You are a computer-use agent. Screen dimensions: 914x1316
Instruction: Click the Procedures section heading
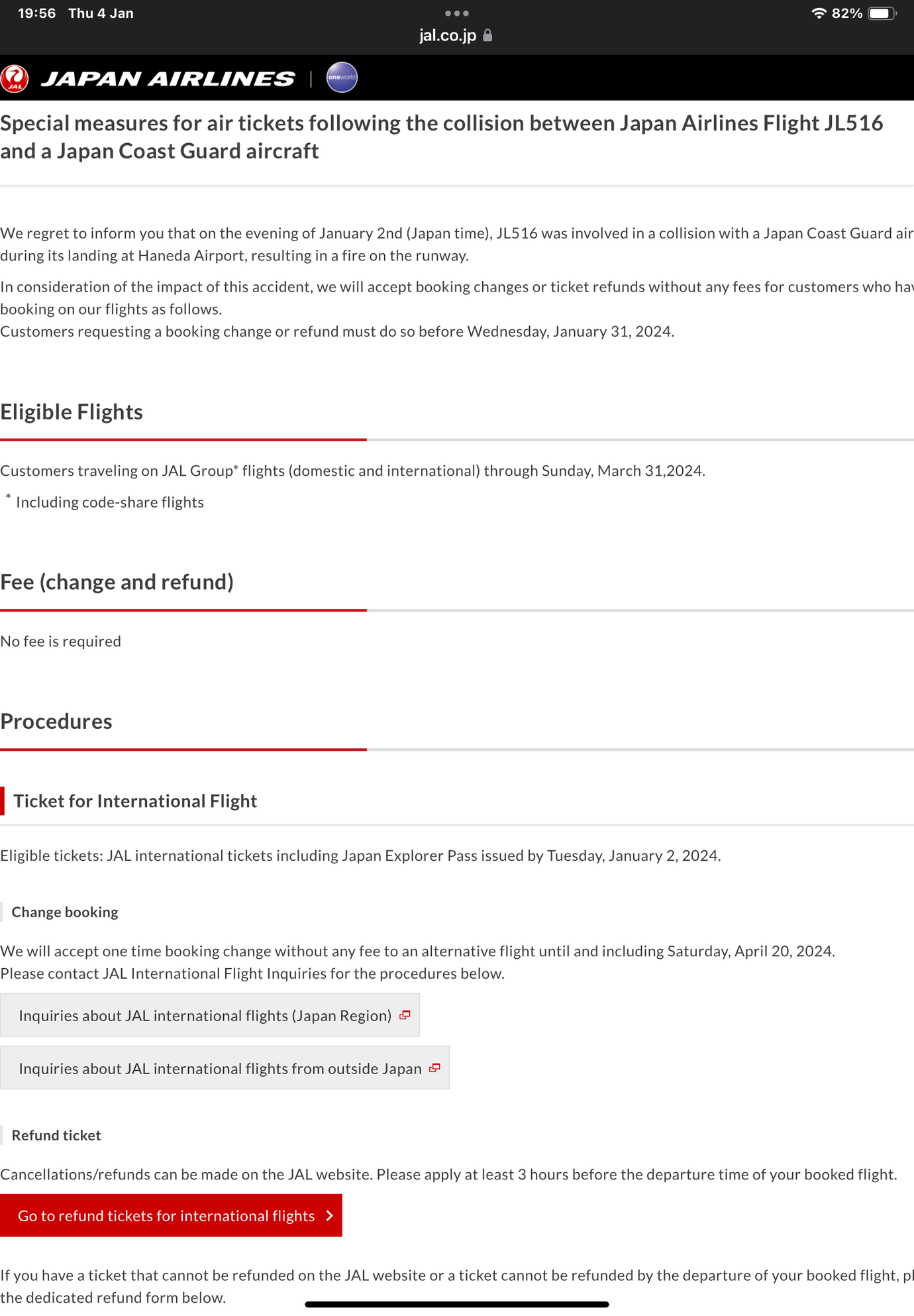(x=56, y=722)
